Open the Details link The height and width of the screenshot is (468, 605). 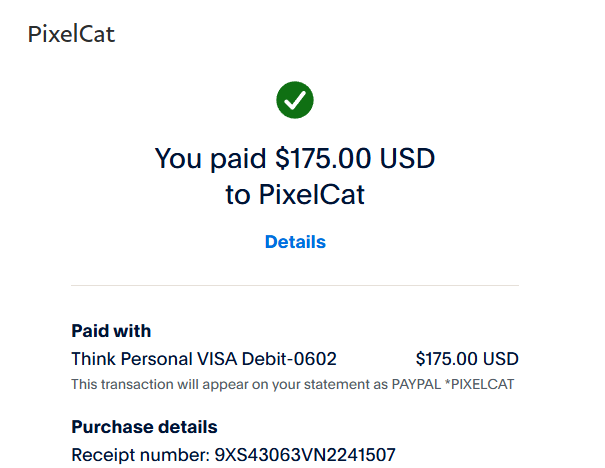295,242
